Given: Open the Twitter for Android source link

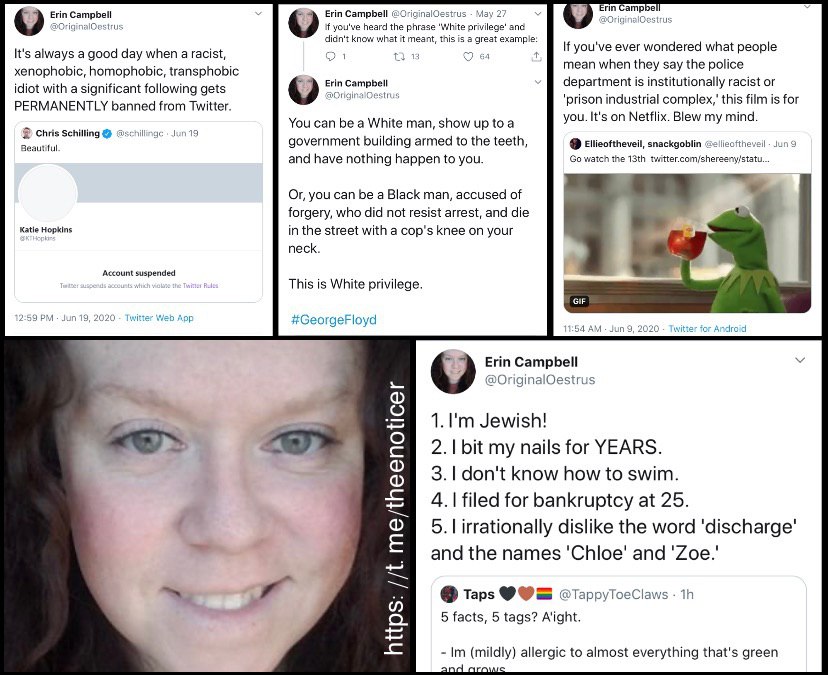Looking at the screenshot, I should [x=707, y=329].
